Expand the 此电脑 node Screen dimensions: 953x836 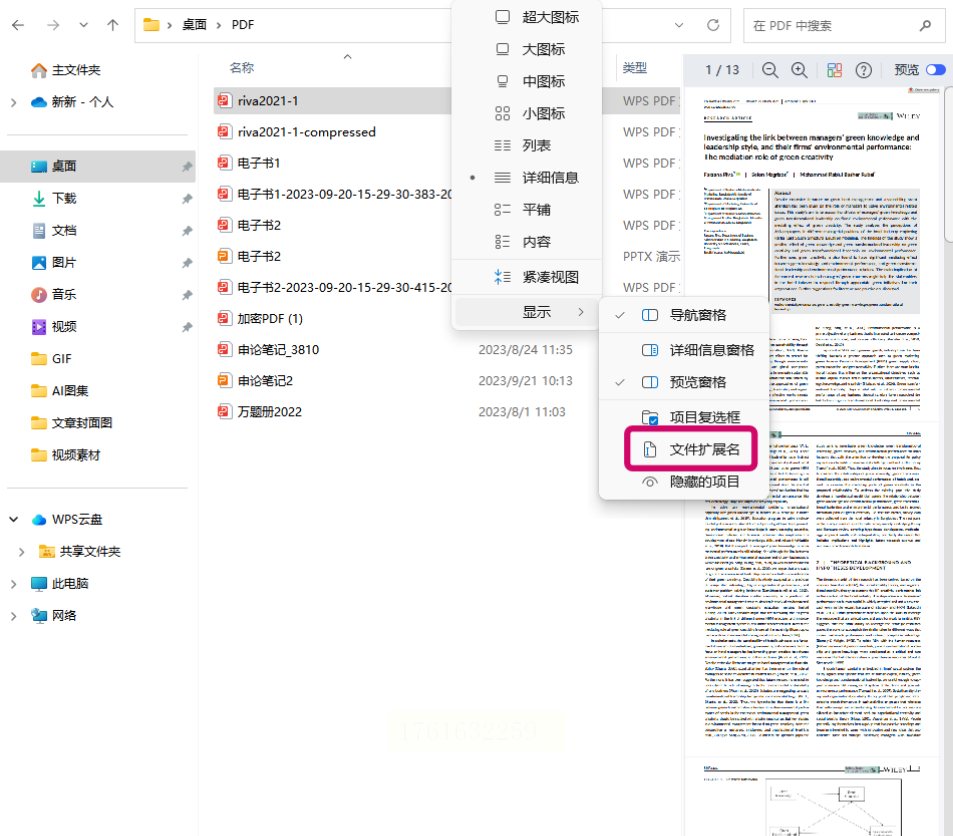(13, 584)
